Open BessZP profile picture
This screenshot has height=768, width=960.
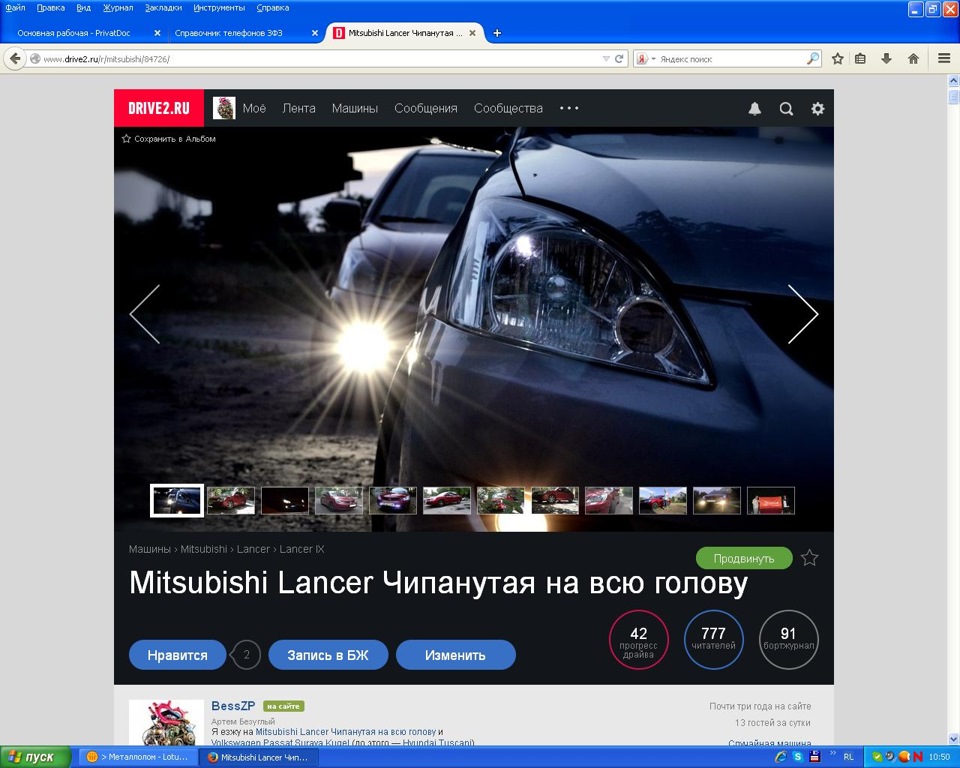(166, 723)
